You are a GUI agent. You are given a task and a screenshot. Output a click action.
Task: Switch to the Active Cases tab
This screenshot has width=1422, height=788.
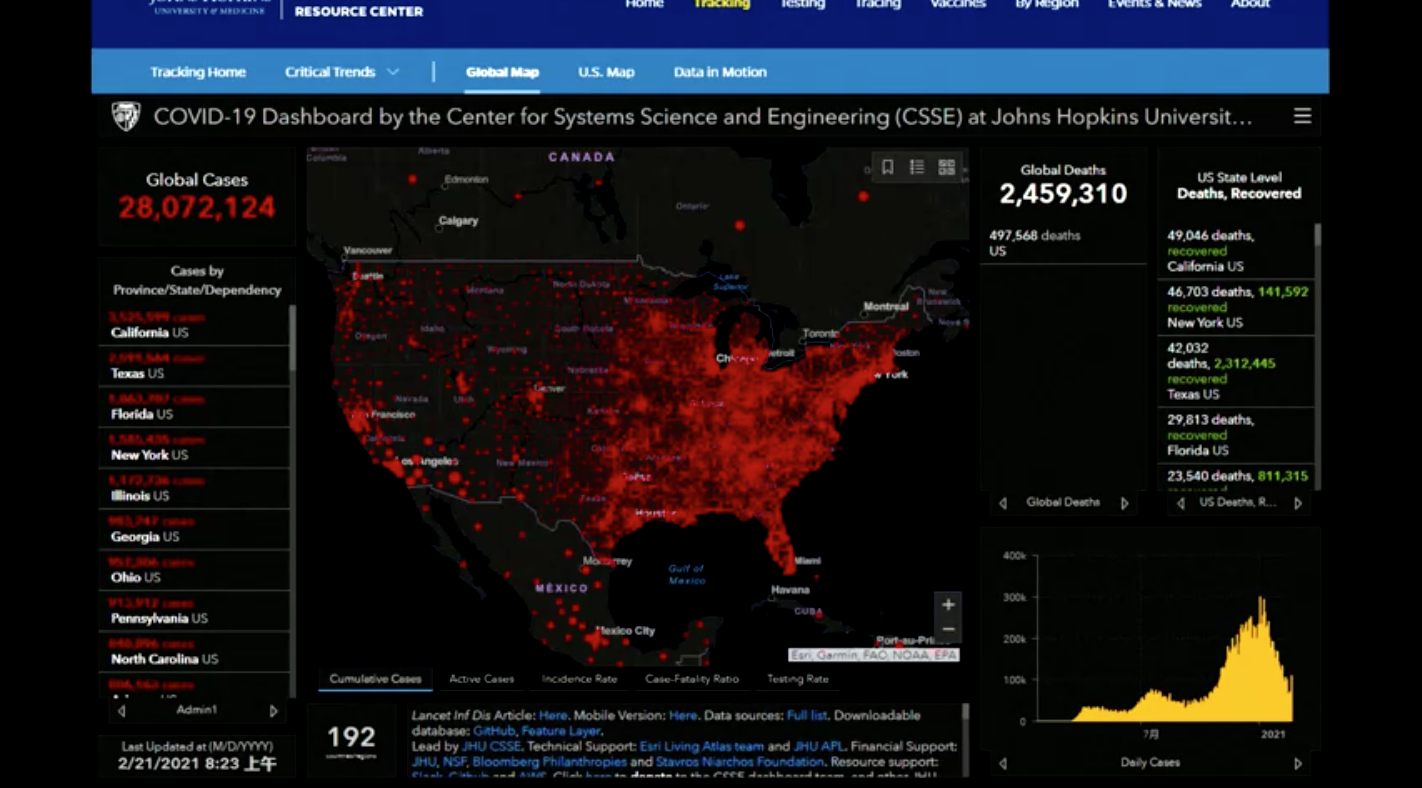481,679
